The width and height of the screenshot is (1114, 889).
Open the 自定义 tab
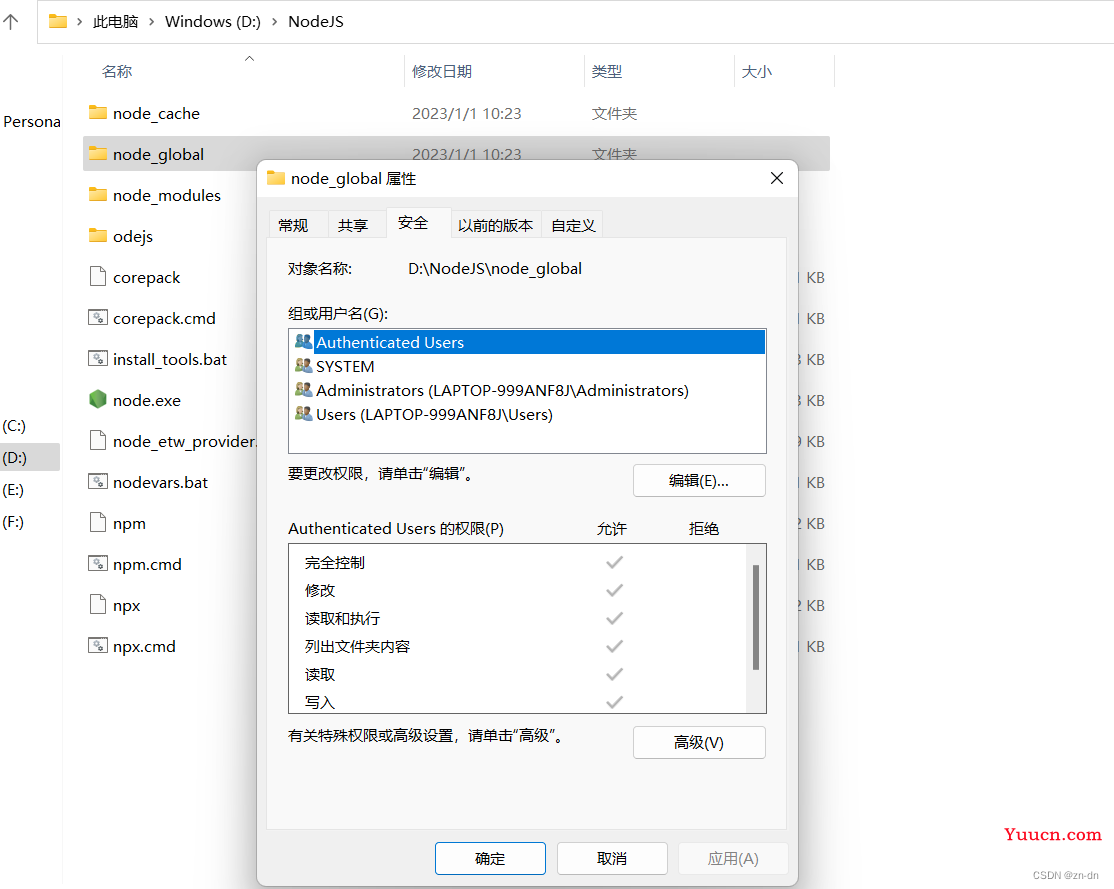coord(573,225)
